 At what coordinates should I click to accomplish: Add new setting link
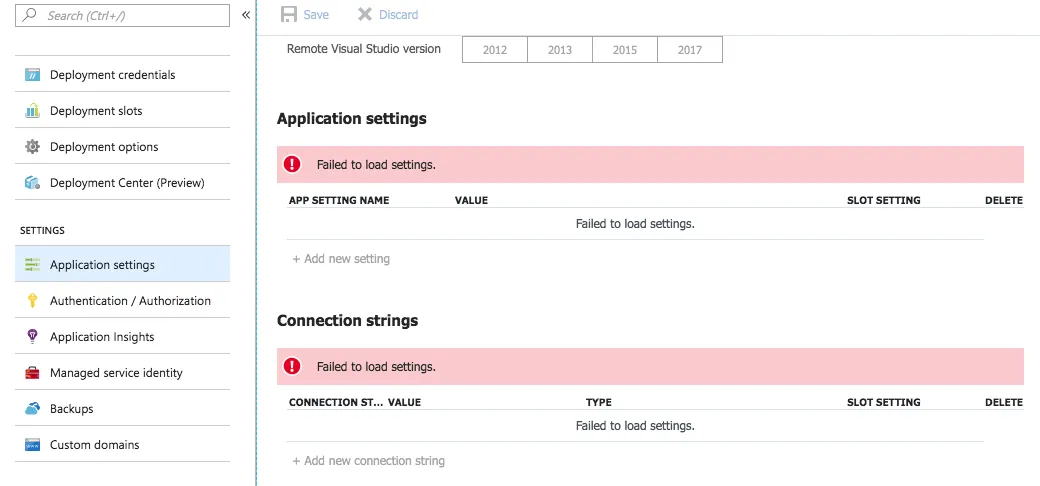(341, 259)
